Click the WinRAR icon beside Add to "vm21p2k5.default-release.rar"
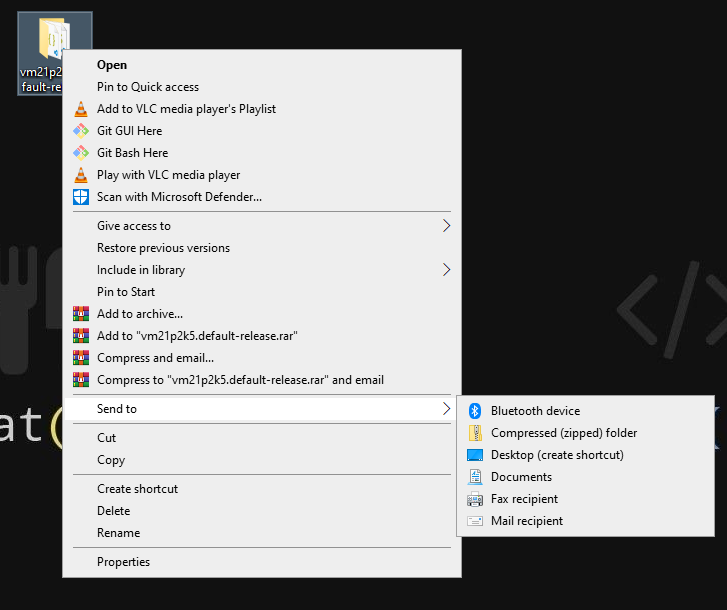 click(x=81, y=336)
